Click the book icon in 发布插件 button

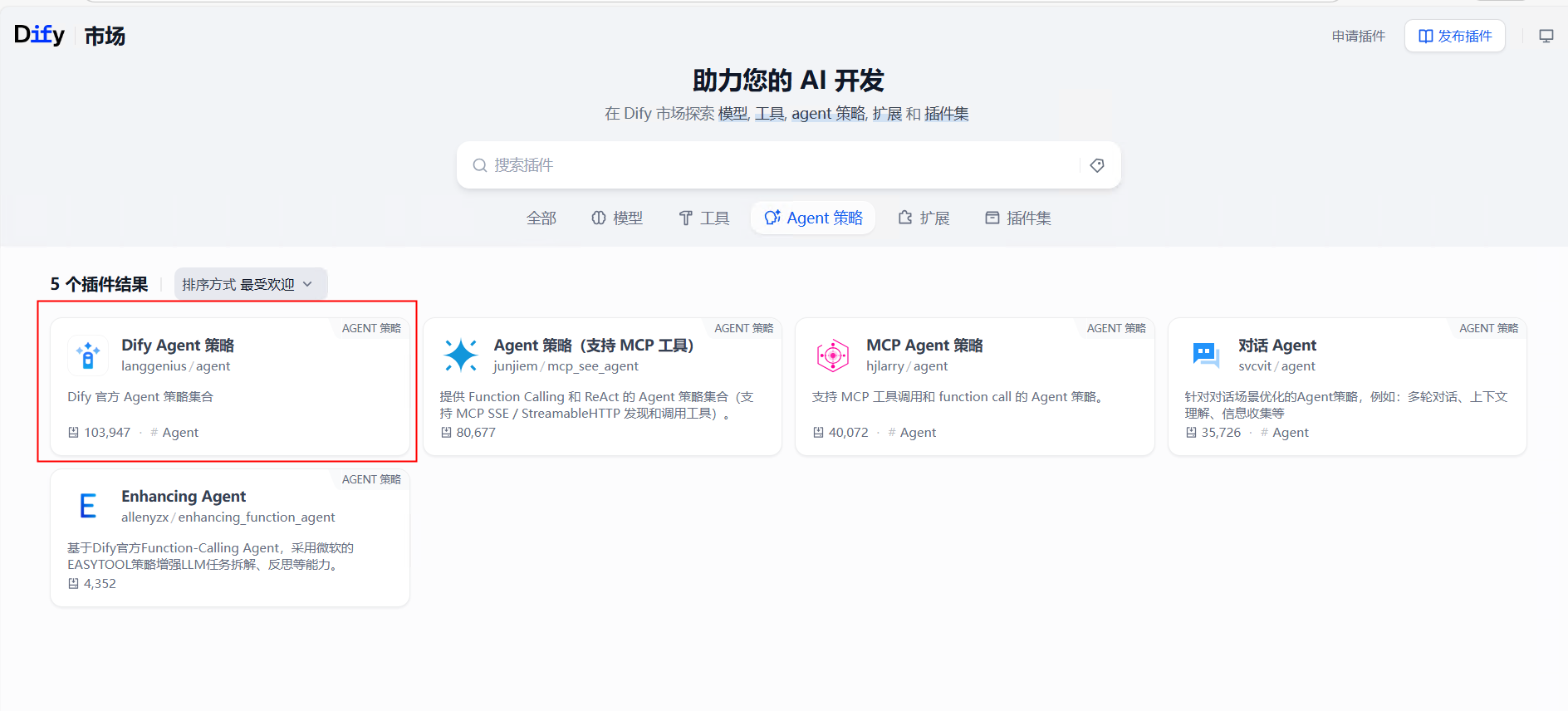coord(1426,36)
